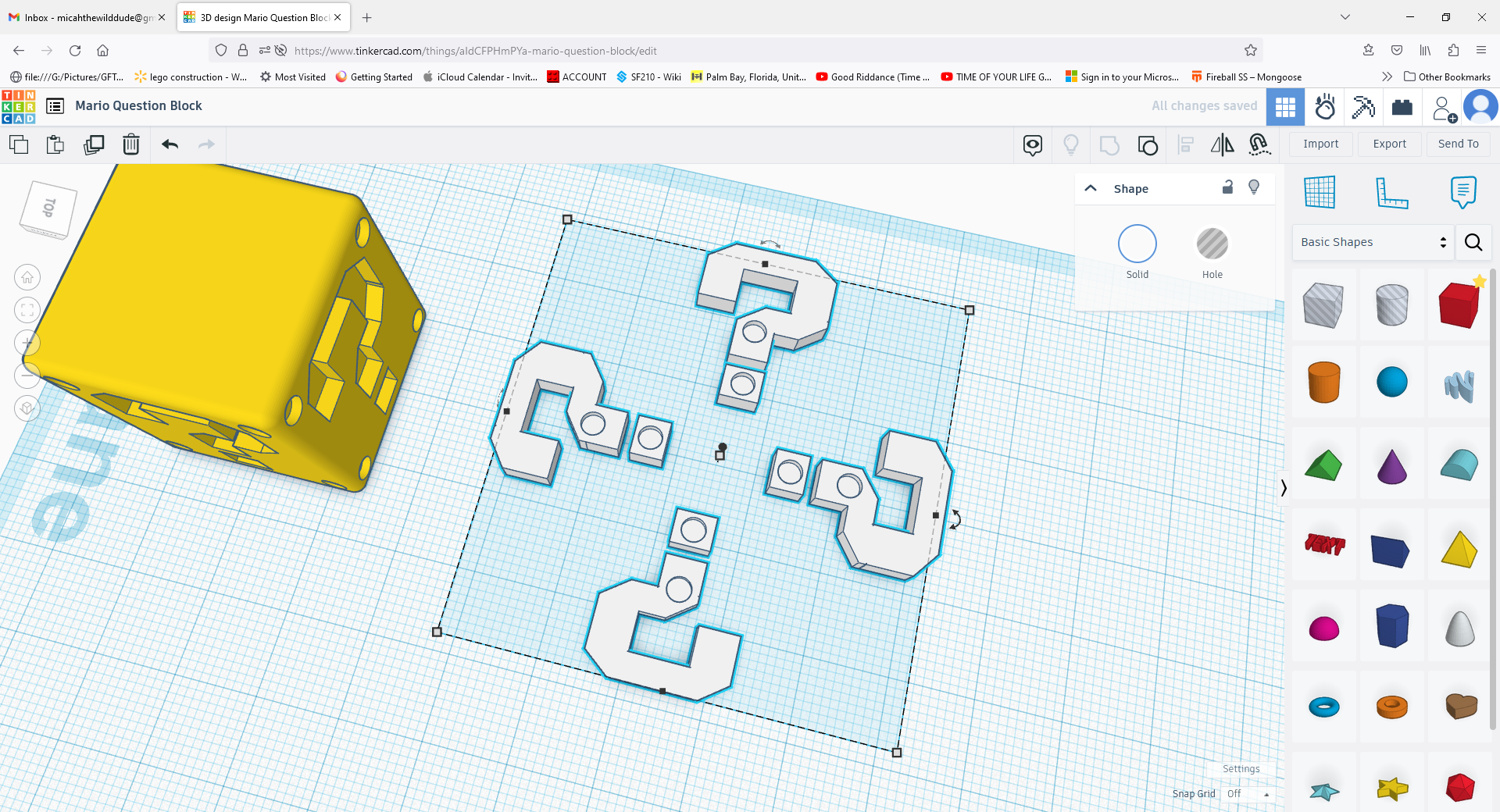Image resolution: width=1500 pixels, height=812 pixels.
Task: Open the Notes view icon
Action: (x=1033, y=145)
